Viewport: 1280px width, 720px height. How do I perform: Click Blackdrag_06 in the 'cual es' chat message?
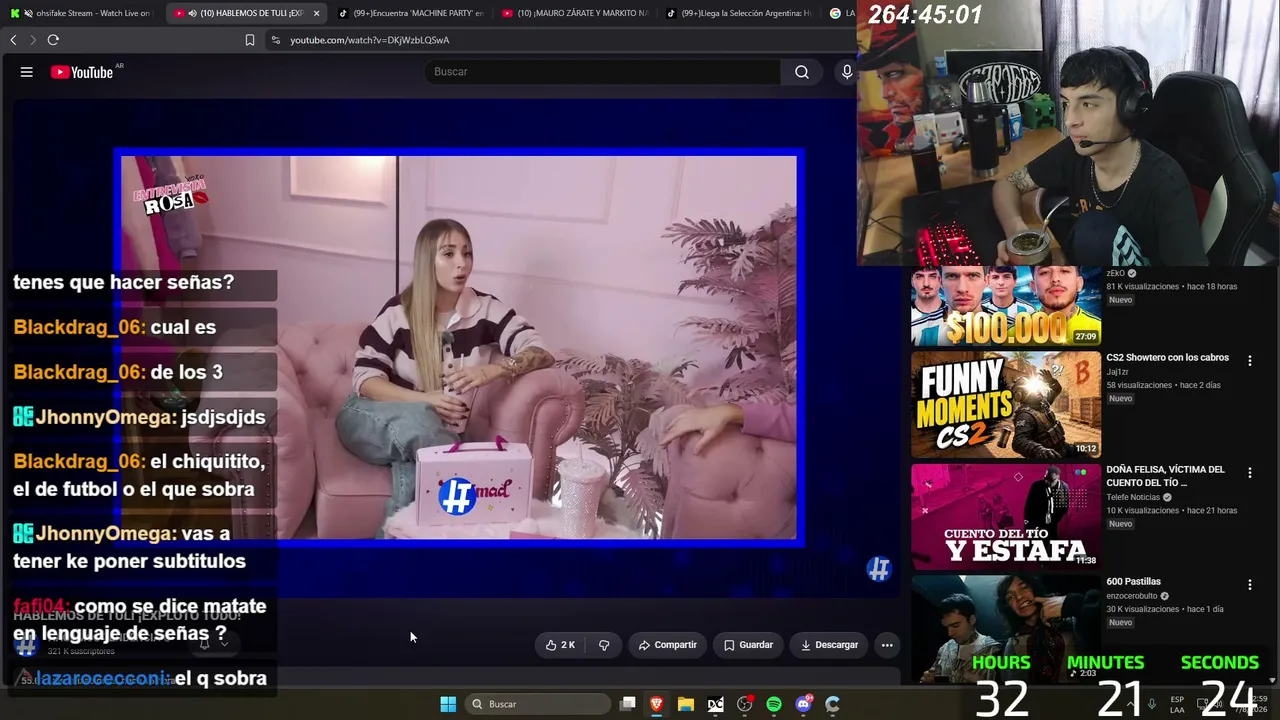80,327
